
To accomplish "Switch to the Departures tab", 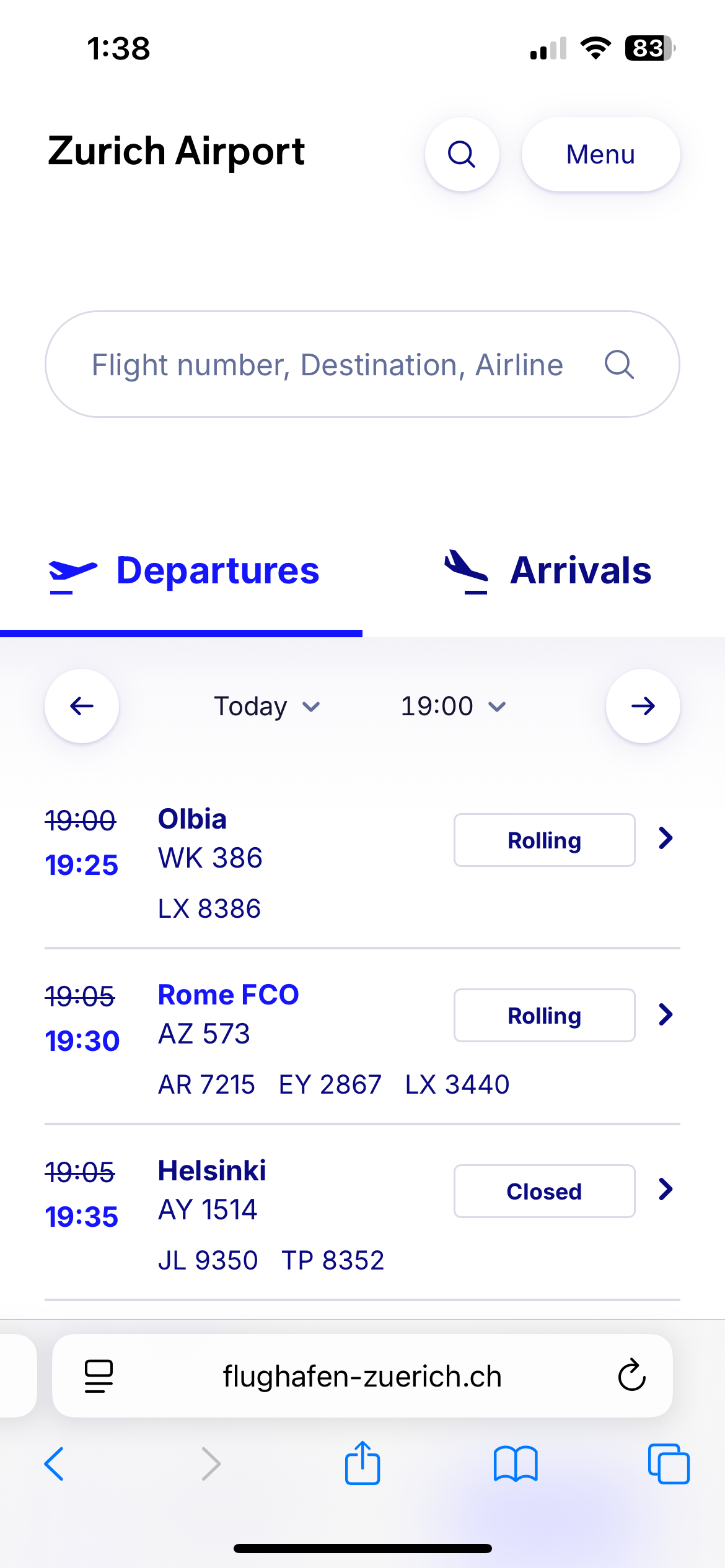I will (184, 570).
